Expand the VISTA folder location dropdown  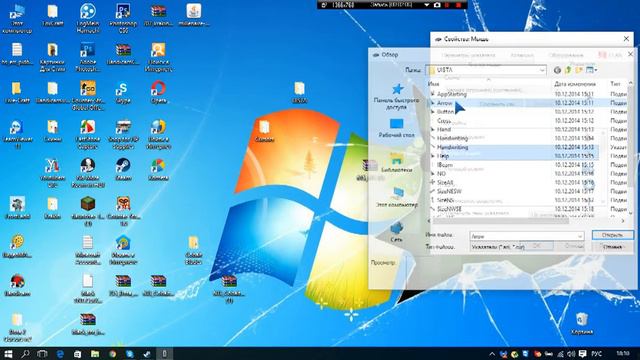click(542, 70)
